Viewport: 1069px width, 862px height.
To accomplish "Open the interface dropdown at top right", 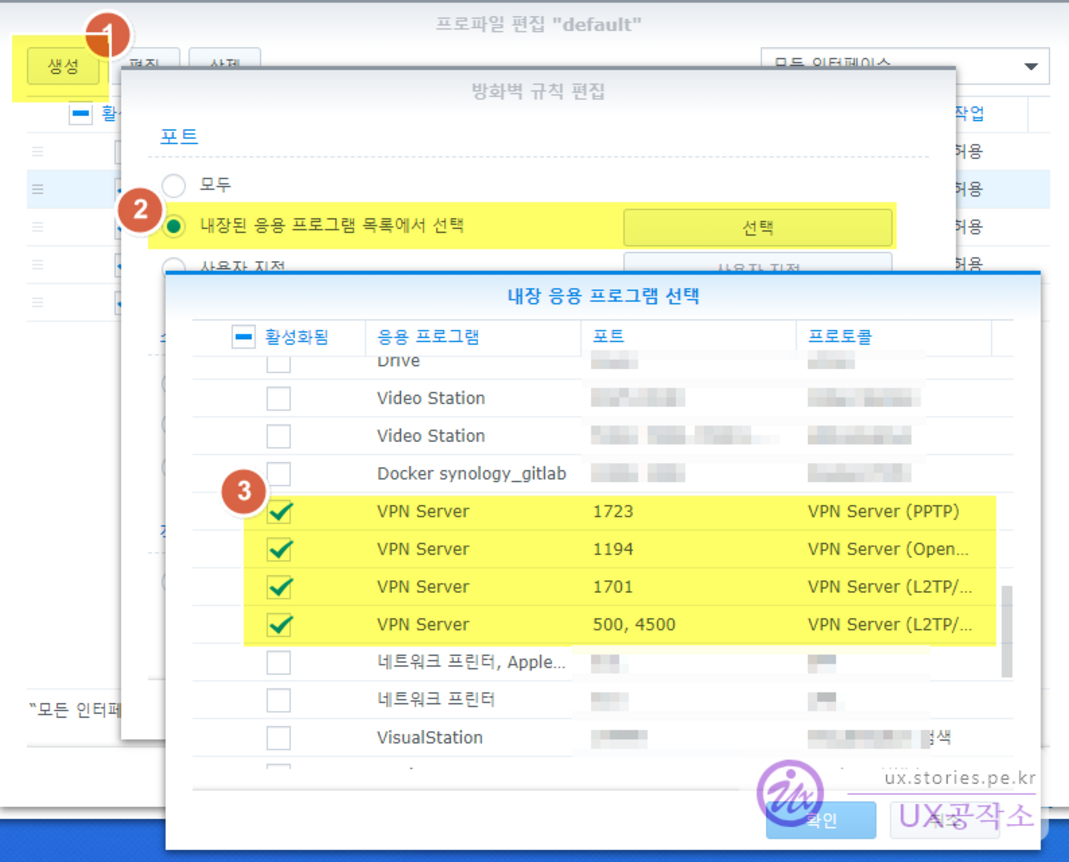I will click(1030, 66).
